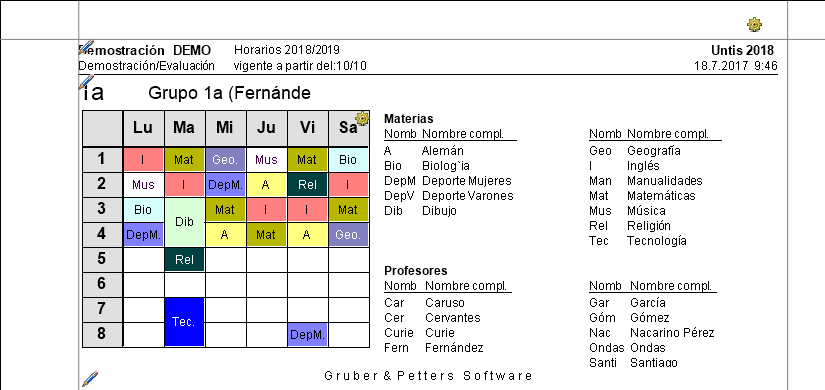825x390 pixels.
Task: Click the pencil icon beside the footer text
Action: coord(90,378)
